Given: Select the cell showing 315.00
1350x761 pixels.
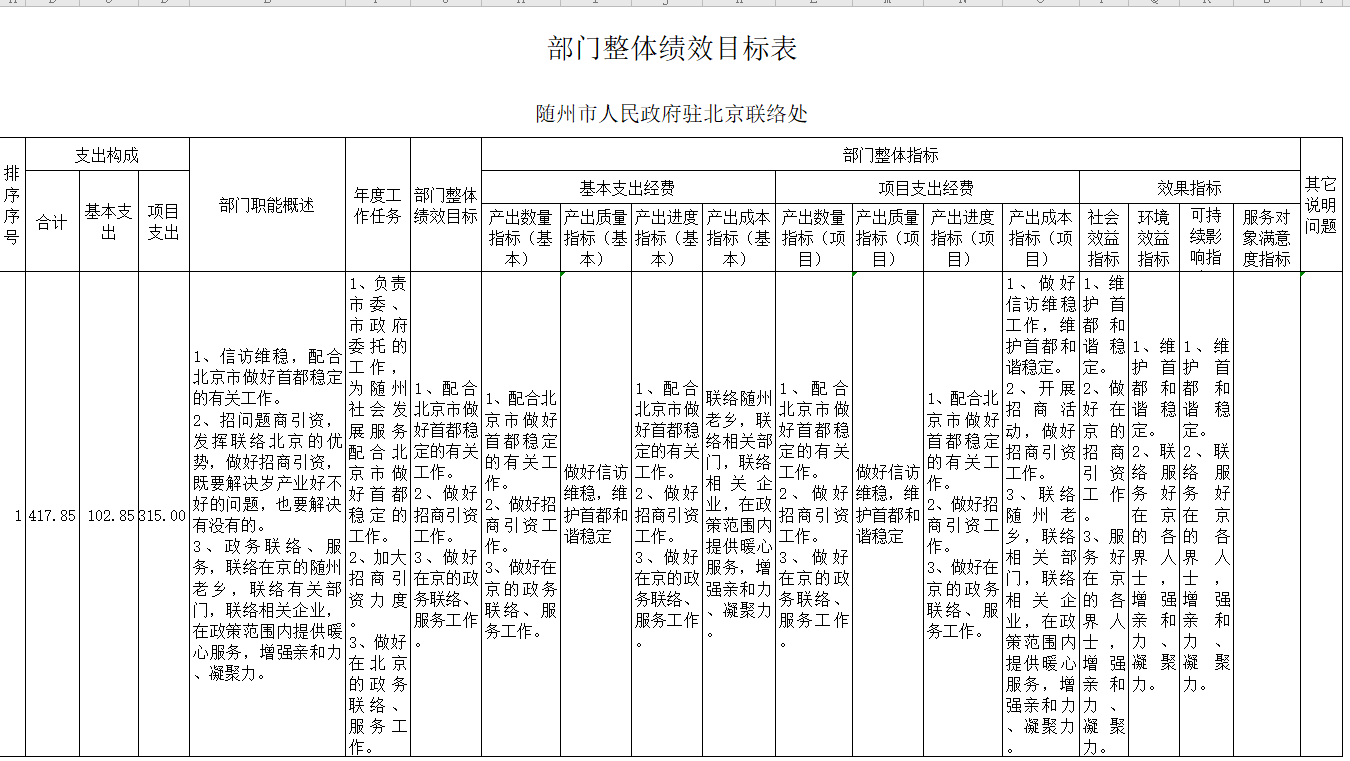Looking at the screenshot, I should tap(163, 516).
